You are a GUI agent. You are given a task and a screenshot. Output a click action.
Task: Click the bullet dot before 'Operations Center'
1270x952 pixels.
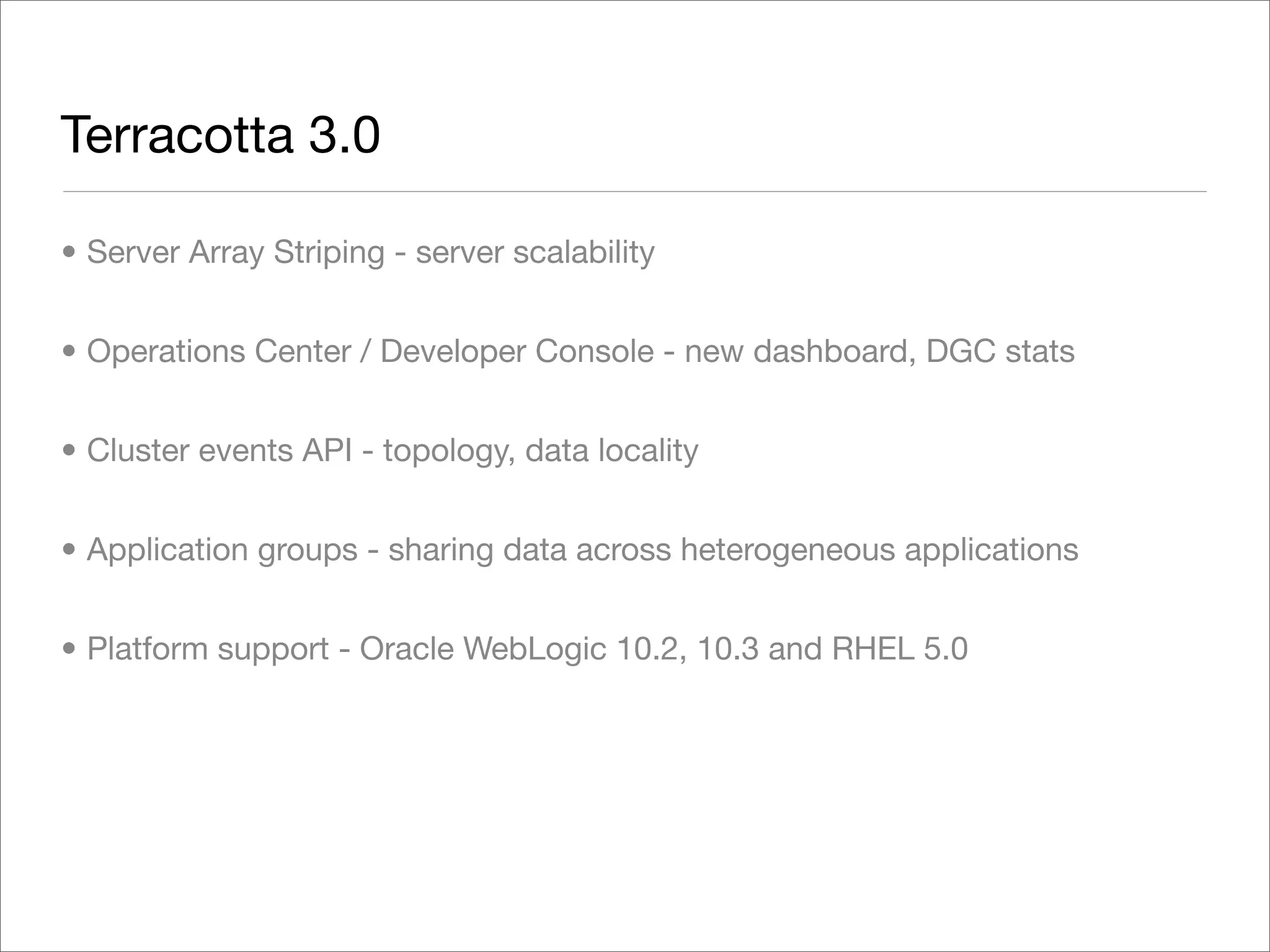pos(70,352)
